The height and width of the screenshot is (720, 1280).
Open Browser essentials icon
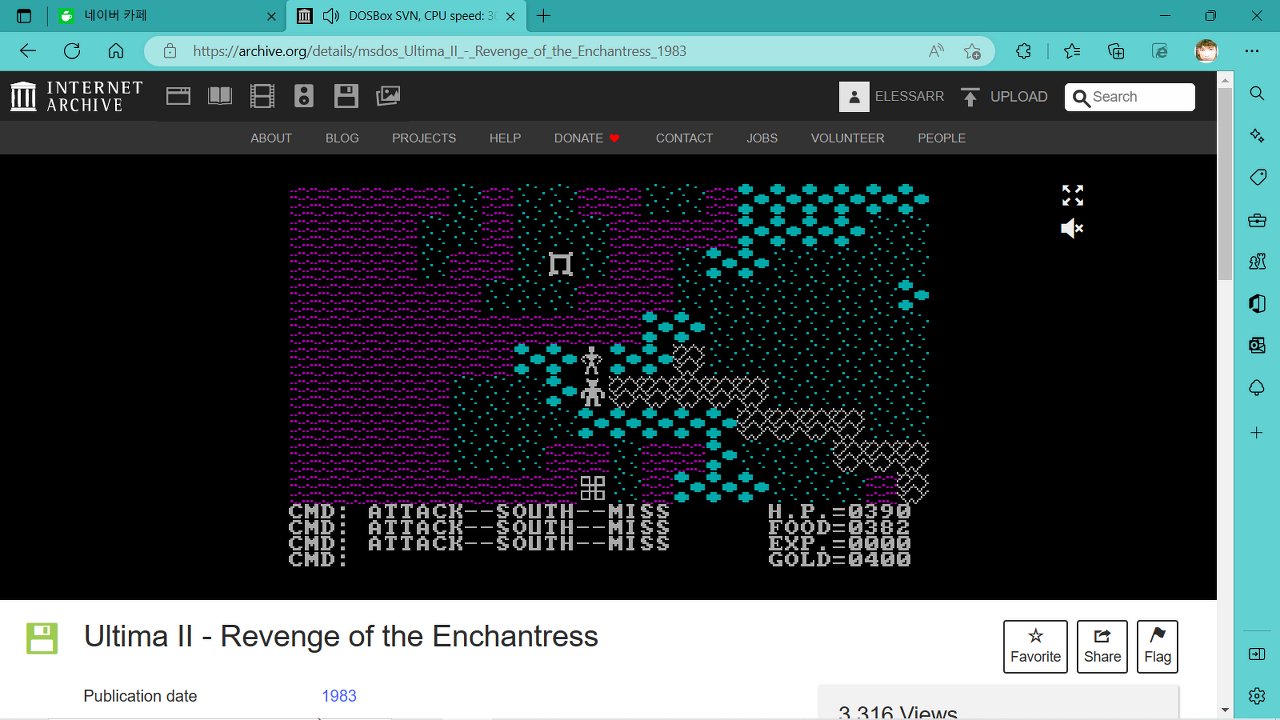(1160, 51)
